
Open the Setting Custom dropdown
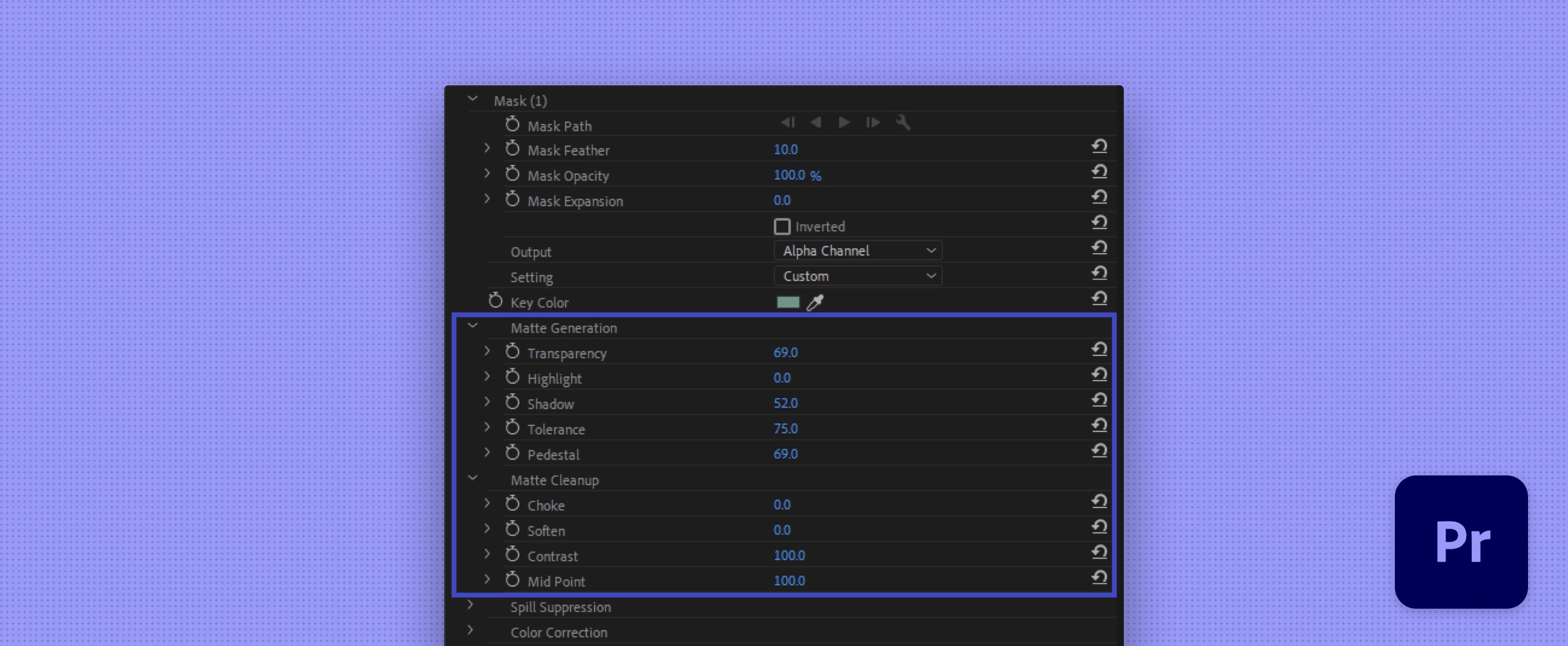(x=857, y=276)
